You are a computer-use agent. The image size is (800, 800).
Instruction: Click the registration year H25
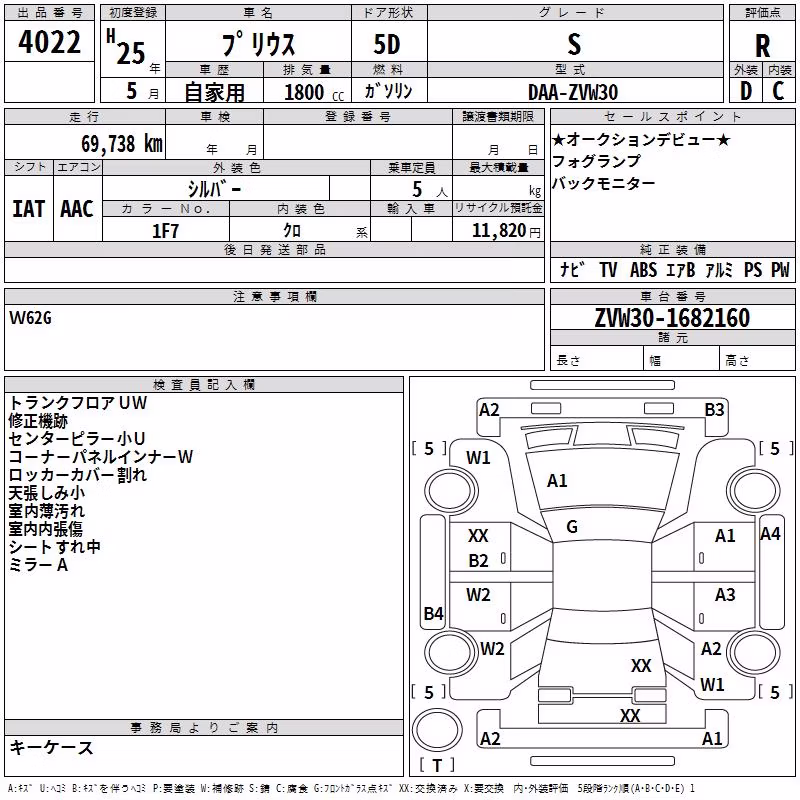click(x=126, y=47)
